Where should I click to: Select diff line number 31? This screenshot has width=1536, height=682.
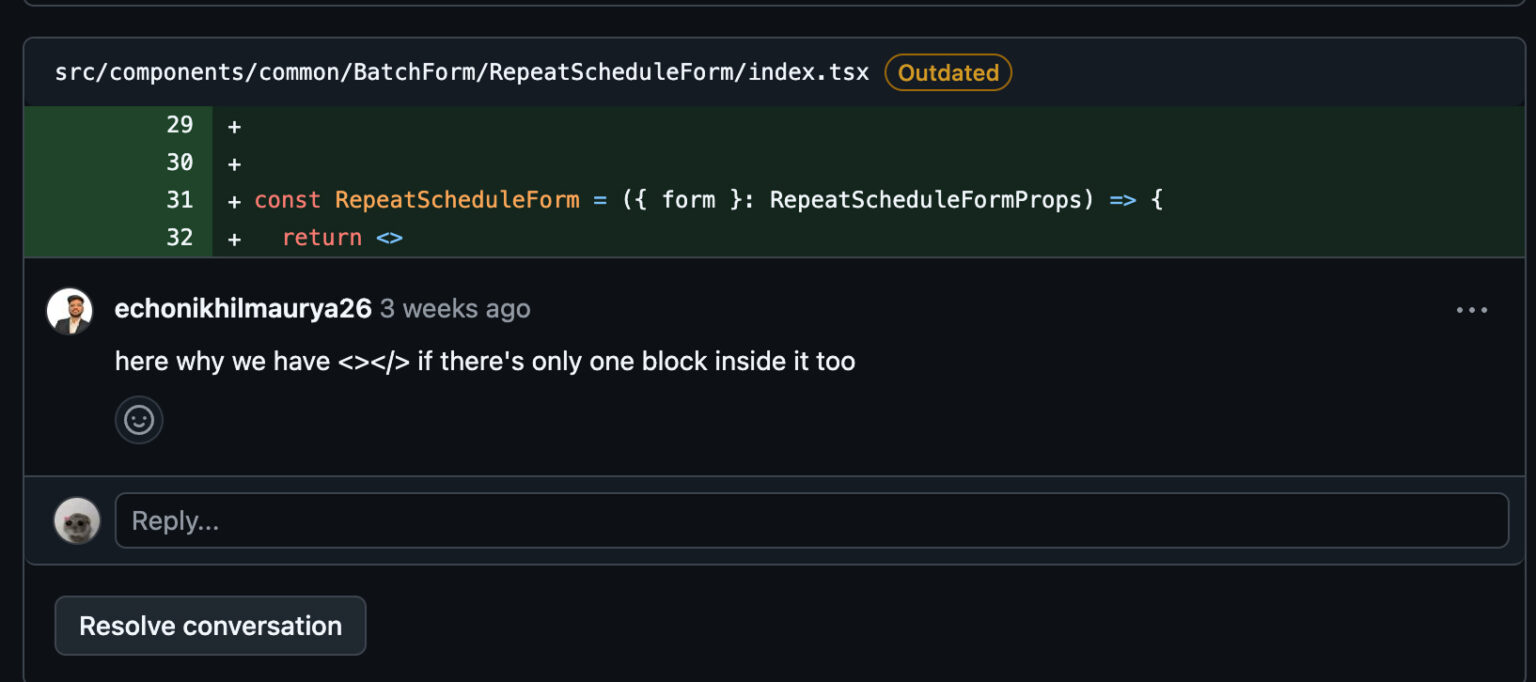(x=179, y=200)
